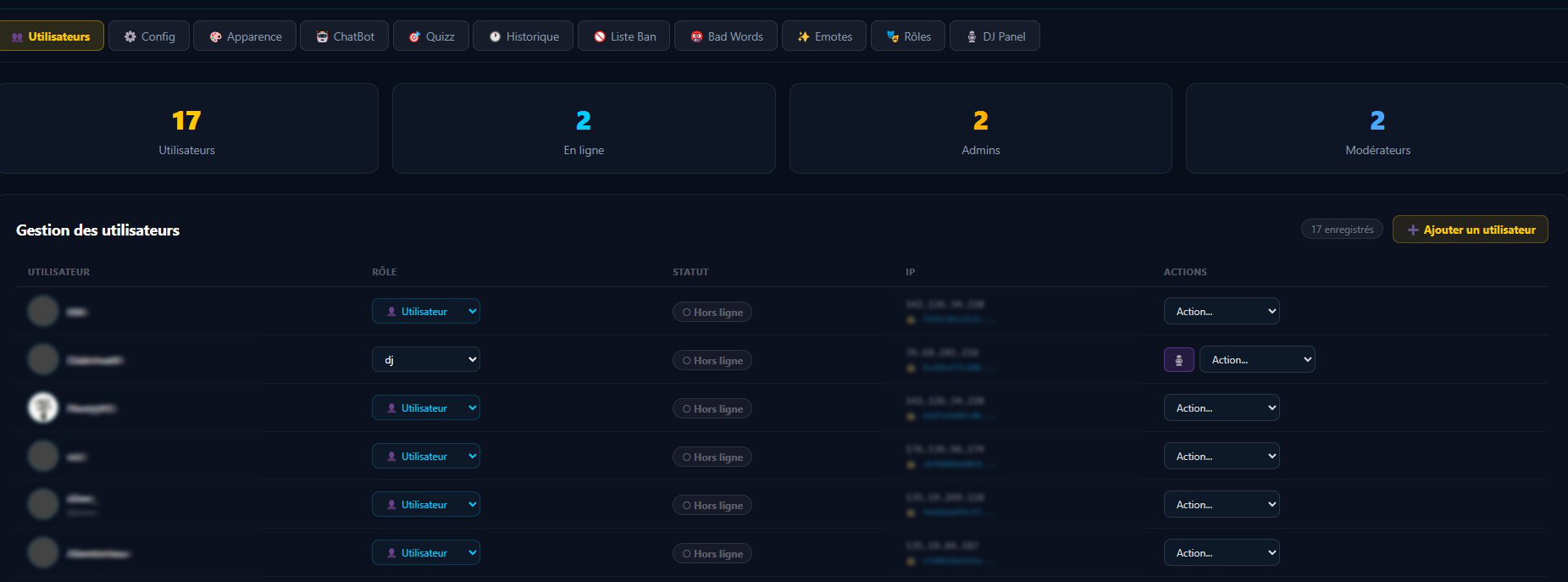Click the En ligne statistics card
The width and height of the screenshot is (1568, 582).
(584, 129)
